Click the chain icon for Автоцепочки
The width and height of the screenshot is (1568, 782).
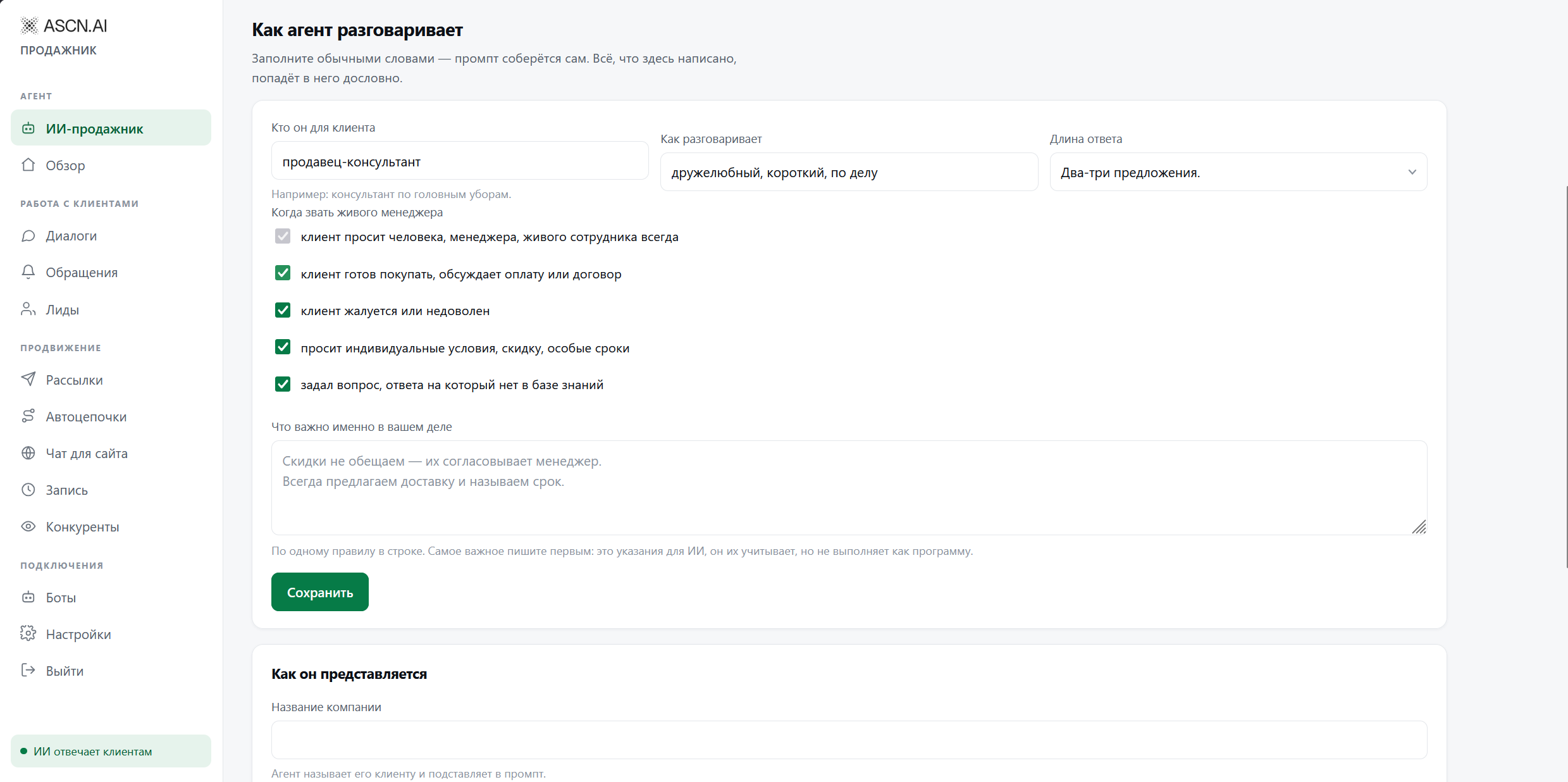(x=28, y=416)
